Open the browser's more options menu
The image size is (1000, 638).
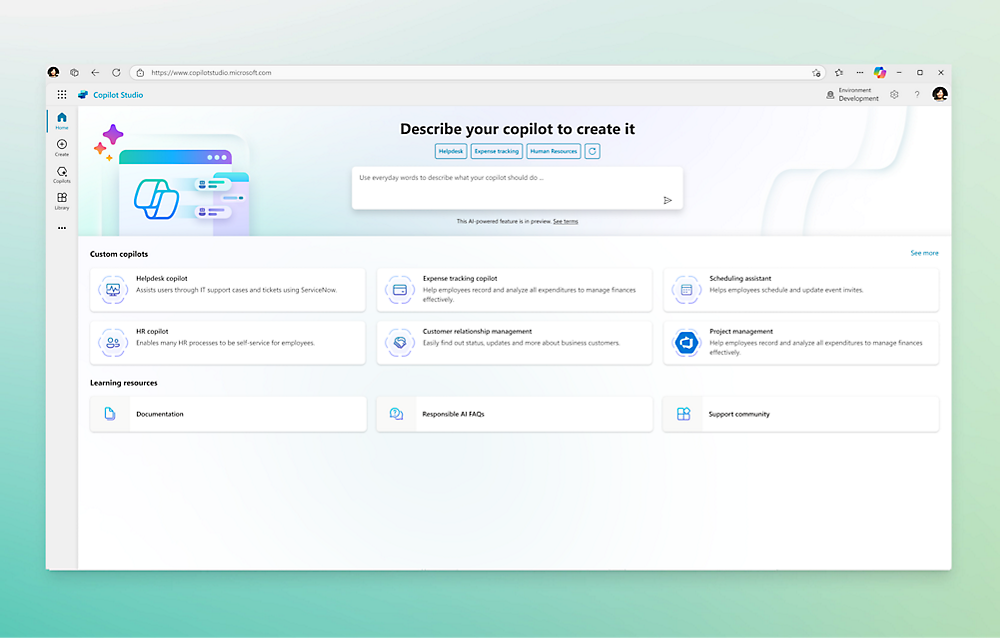(859, 72)
